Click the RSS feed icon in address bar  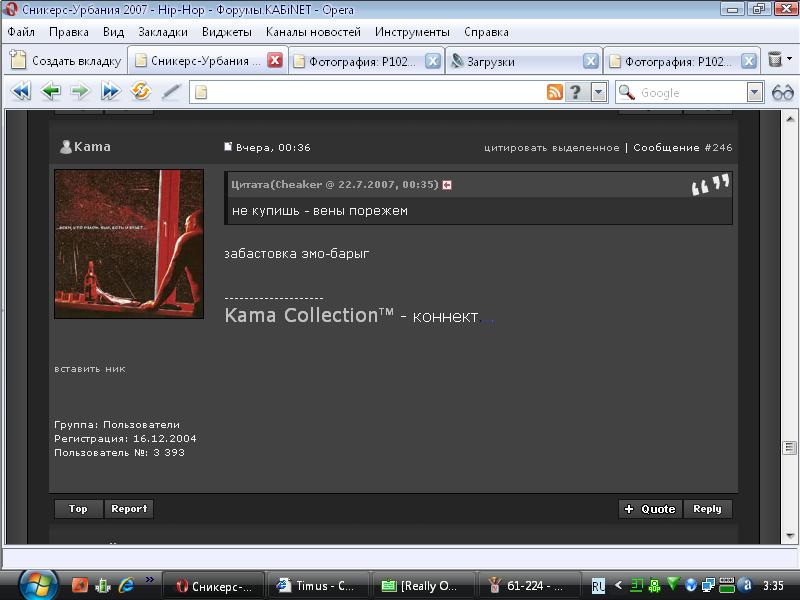pyautogui.click(x=554, y=92)
